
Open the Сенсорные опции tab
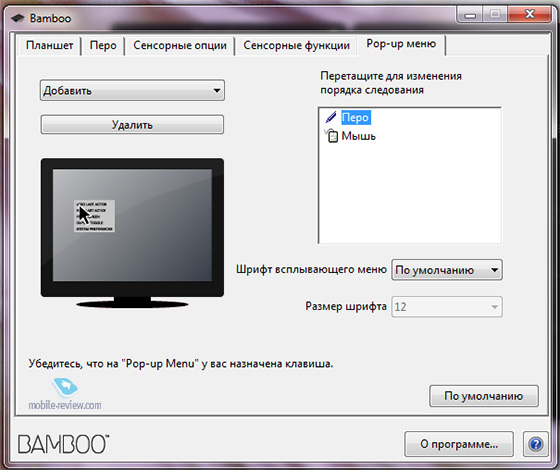coord(180,46)
